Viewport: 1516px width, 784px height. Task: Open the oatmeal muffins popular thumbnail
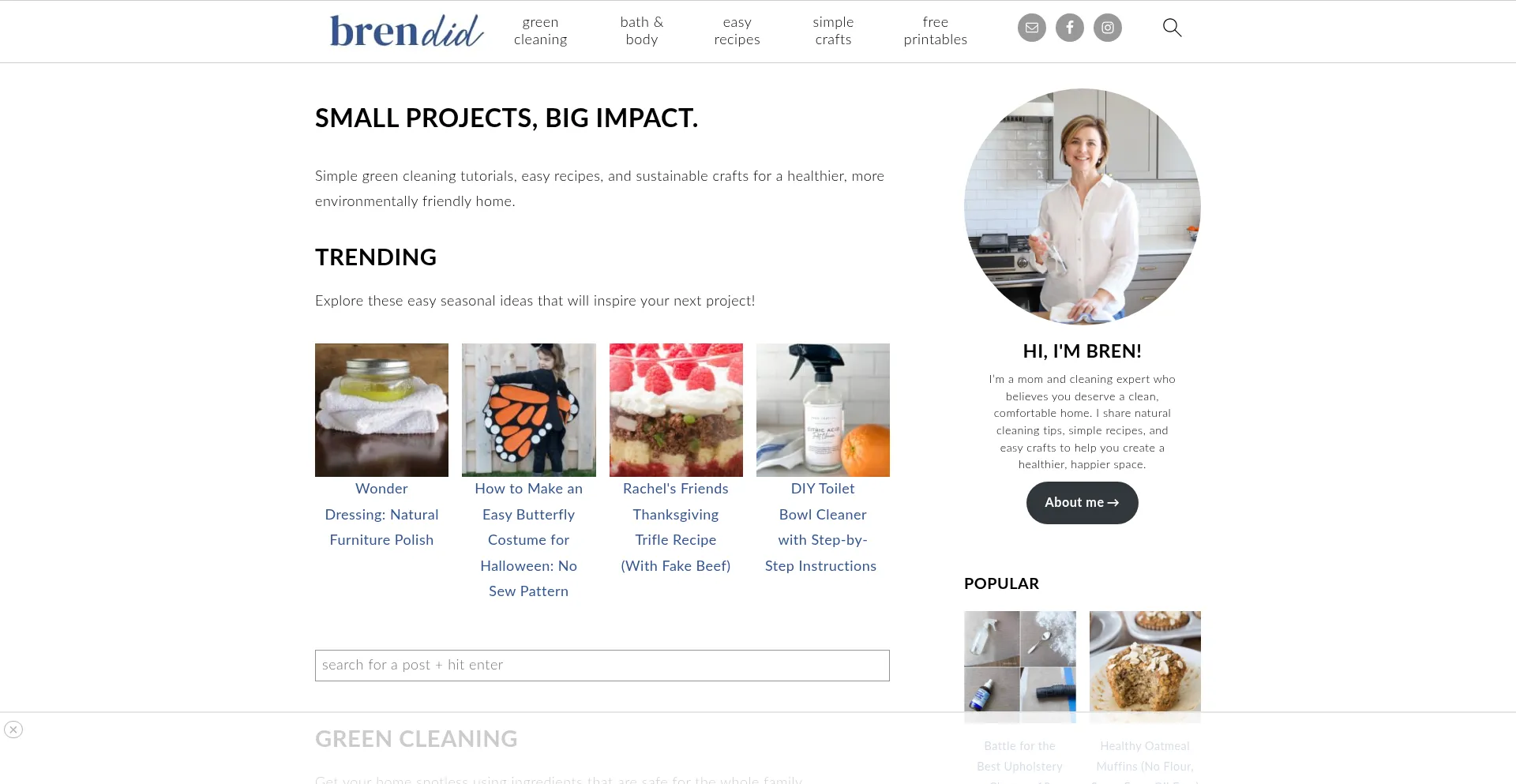(x=1145, y=666)
